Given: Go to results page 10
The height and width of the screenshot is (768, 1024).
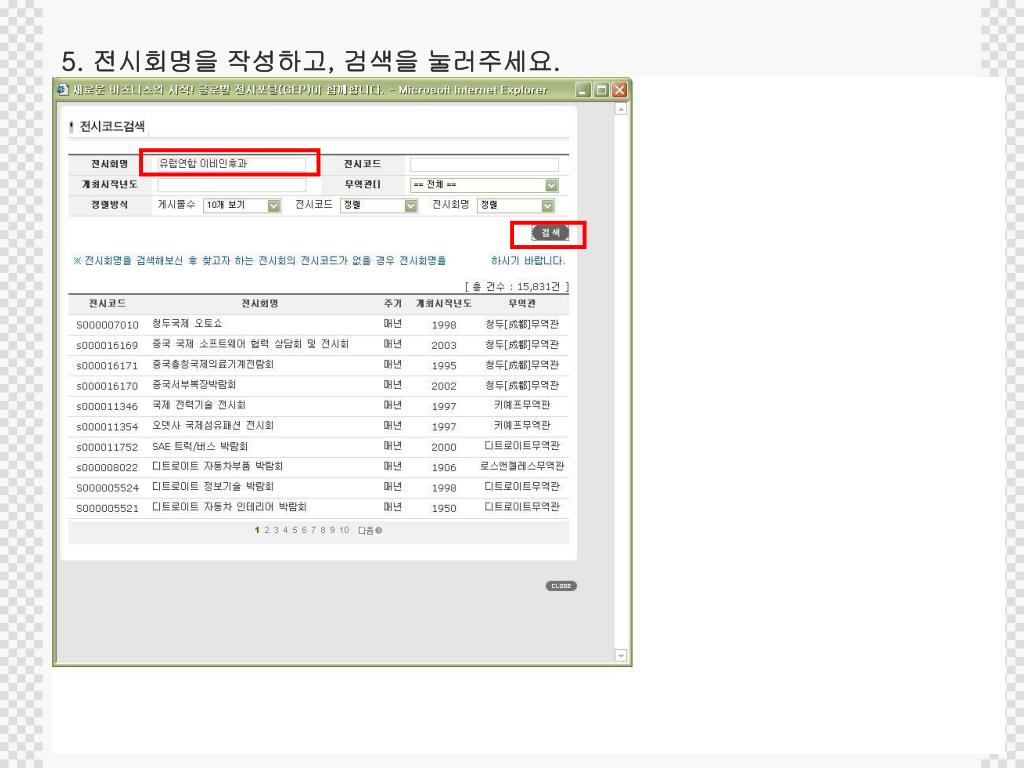Looking at the screenshot, I should pos(344,530).
